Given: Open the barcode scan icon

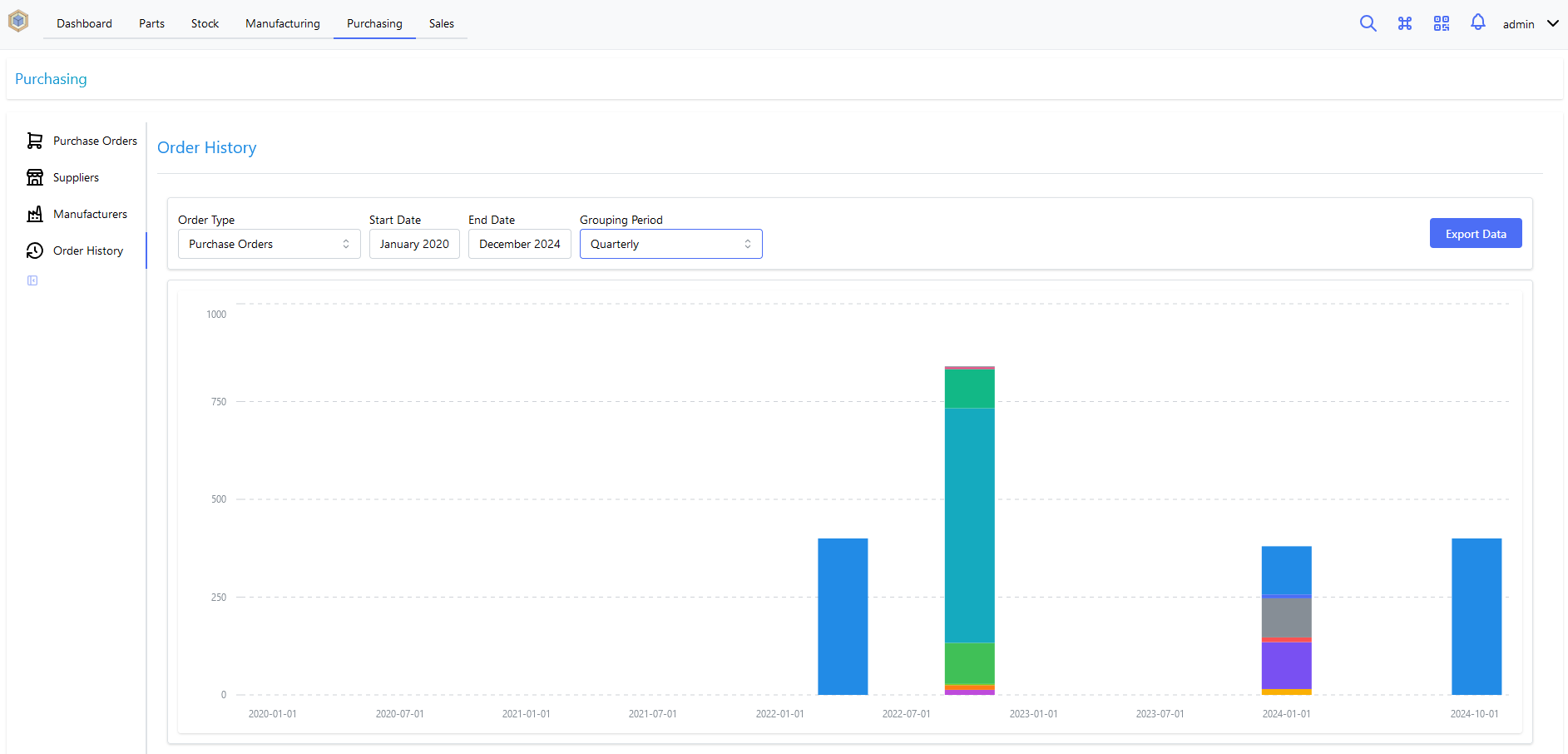Looking at the screenshot, I should pos(1442,23).
